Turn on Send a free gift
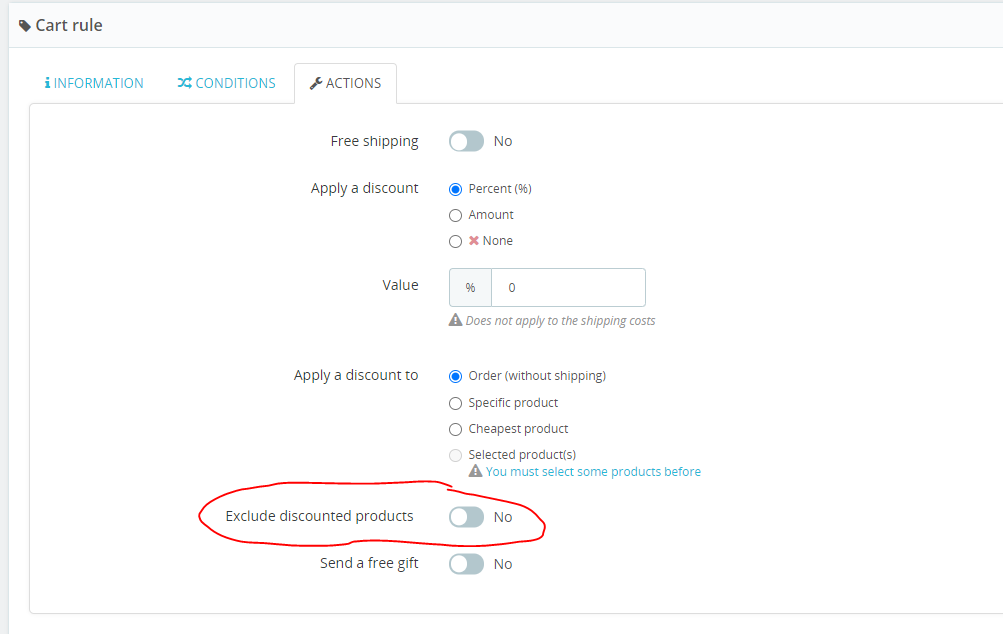 tap(466, 563)
